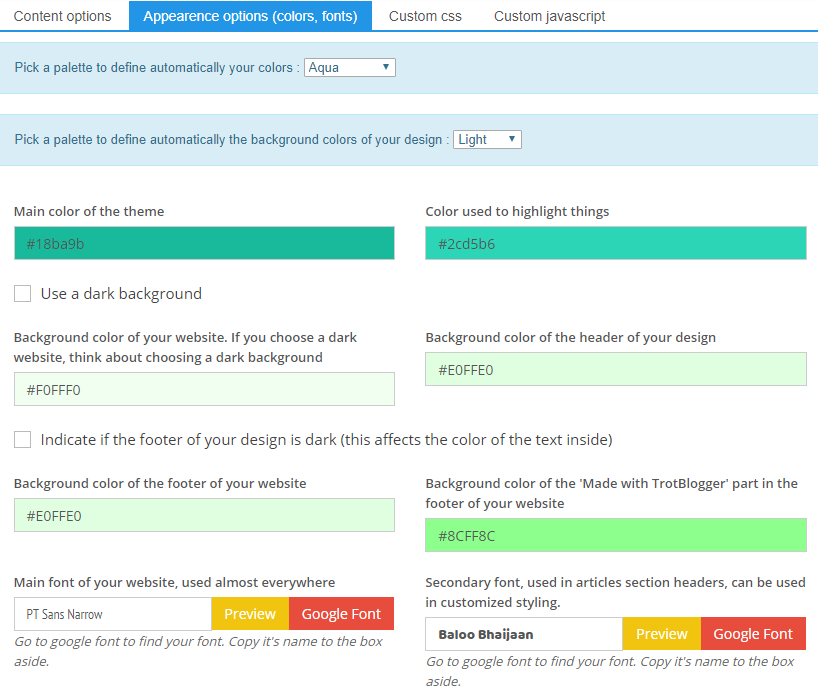Open the Appearance options tab
Screen dimensions: 818x693
pos(249,16)
